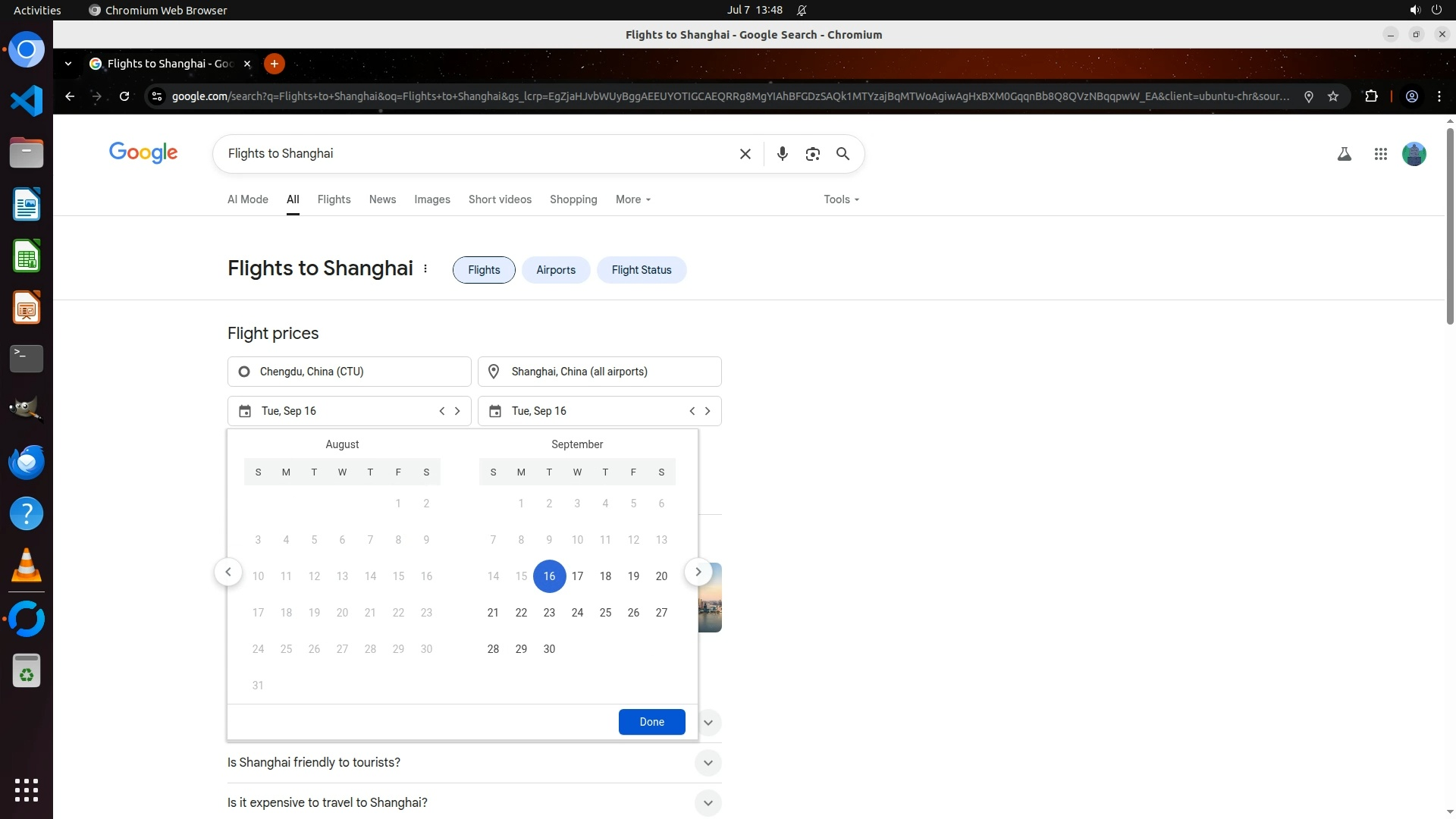
Task: Advance departure date to next day
Action: point(457,411)
